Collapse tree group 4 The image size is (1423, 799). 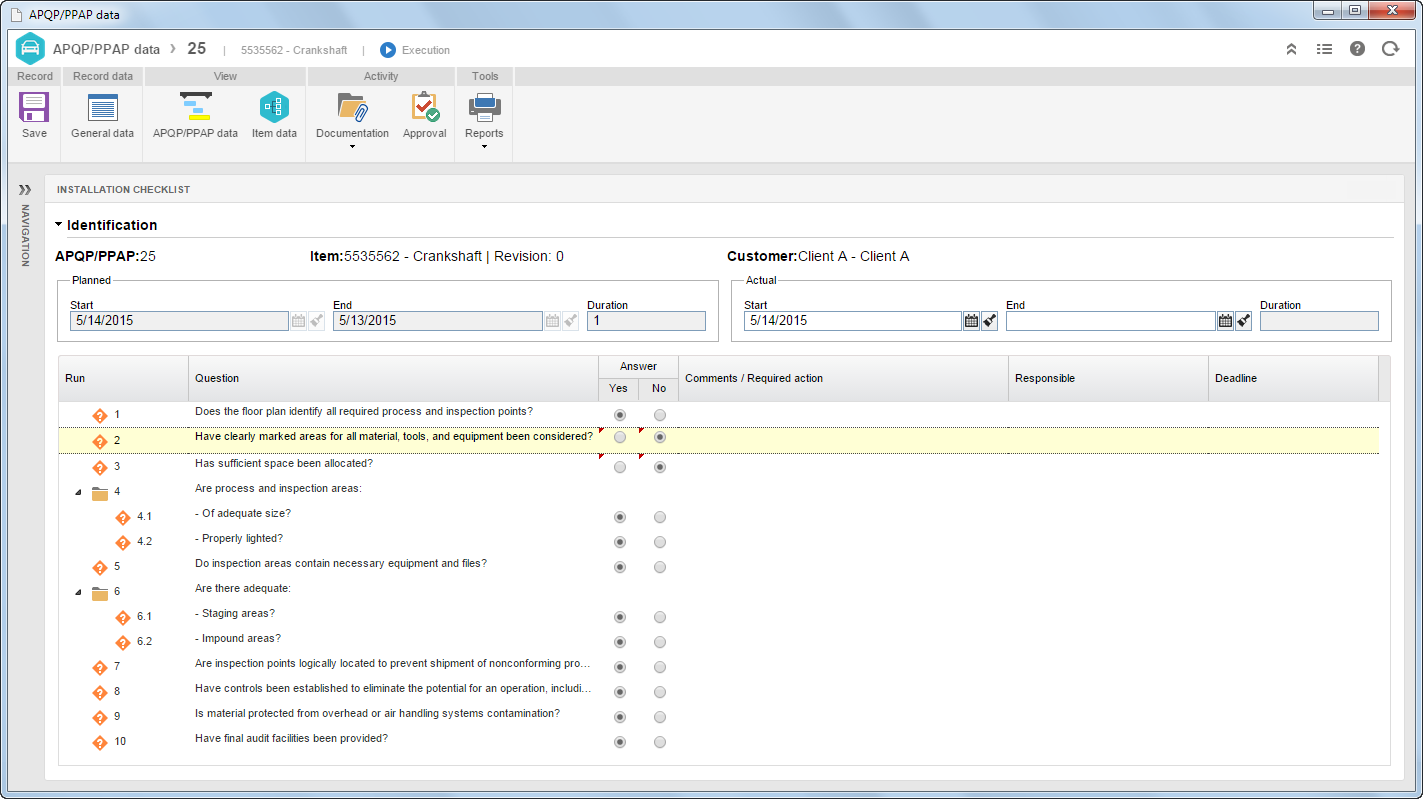[79, 492]
